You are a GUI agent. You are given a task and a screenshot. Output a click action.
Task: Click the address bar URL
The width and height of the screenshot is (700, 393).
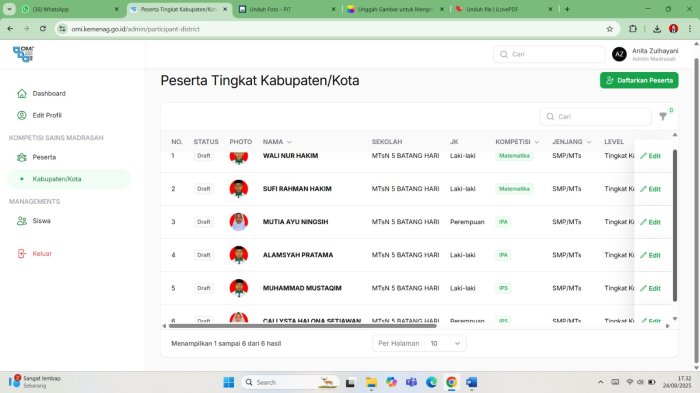click(136, 29)
